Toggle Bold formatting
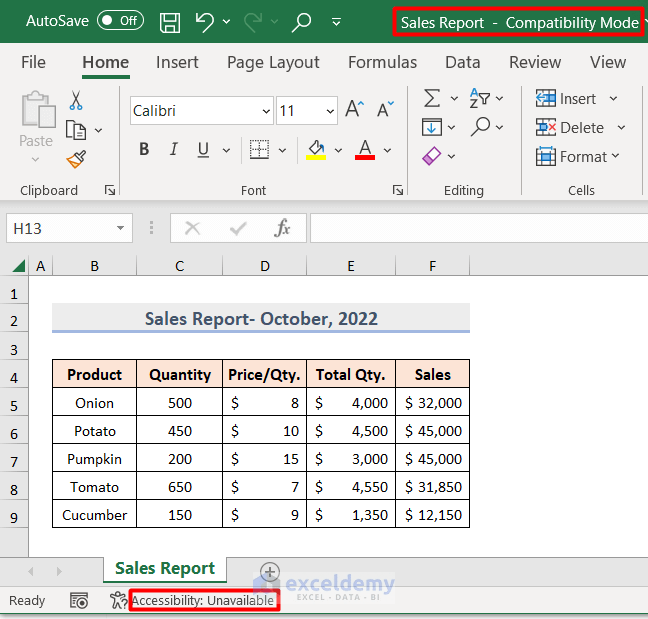 tap(144, 149)
